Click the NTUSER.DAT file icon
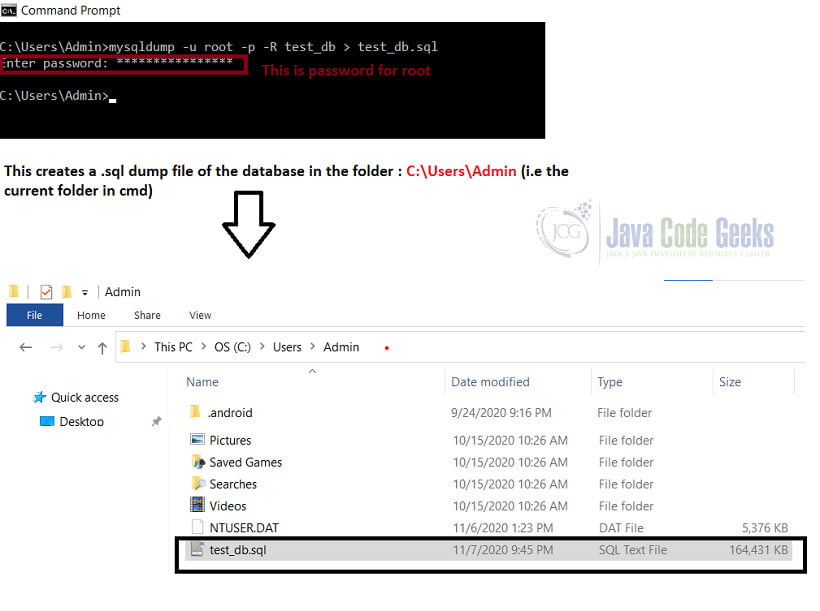820x611 pixels. pyautogui.click(x=197, y=527)
